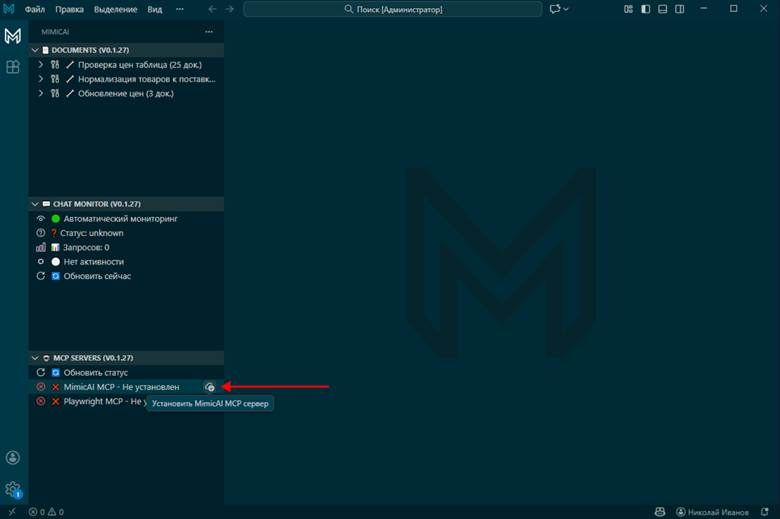780x519 pixels.
Task: Expand the Проверка цен таблица item
Action: click(41, 64)
